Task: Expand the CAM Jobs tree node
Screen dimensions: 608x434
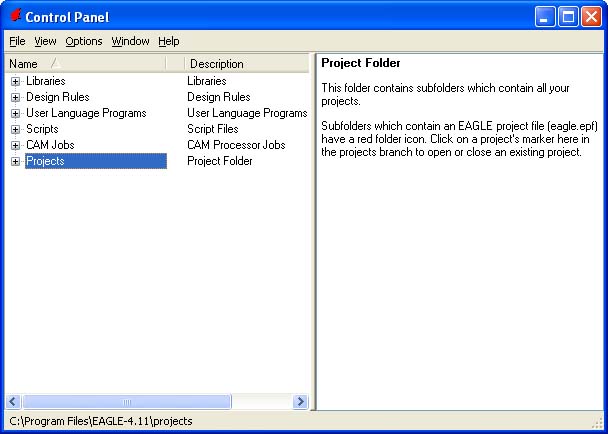Action: pyautogui.click(x=15, y=145)
